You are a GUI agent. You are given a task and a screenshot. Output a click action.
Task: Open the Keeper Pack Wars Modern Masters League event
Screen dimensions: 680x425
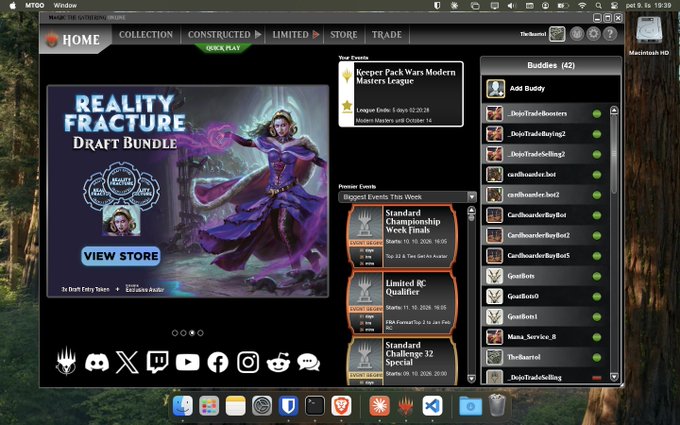coord(401,94)
